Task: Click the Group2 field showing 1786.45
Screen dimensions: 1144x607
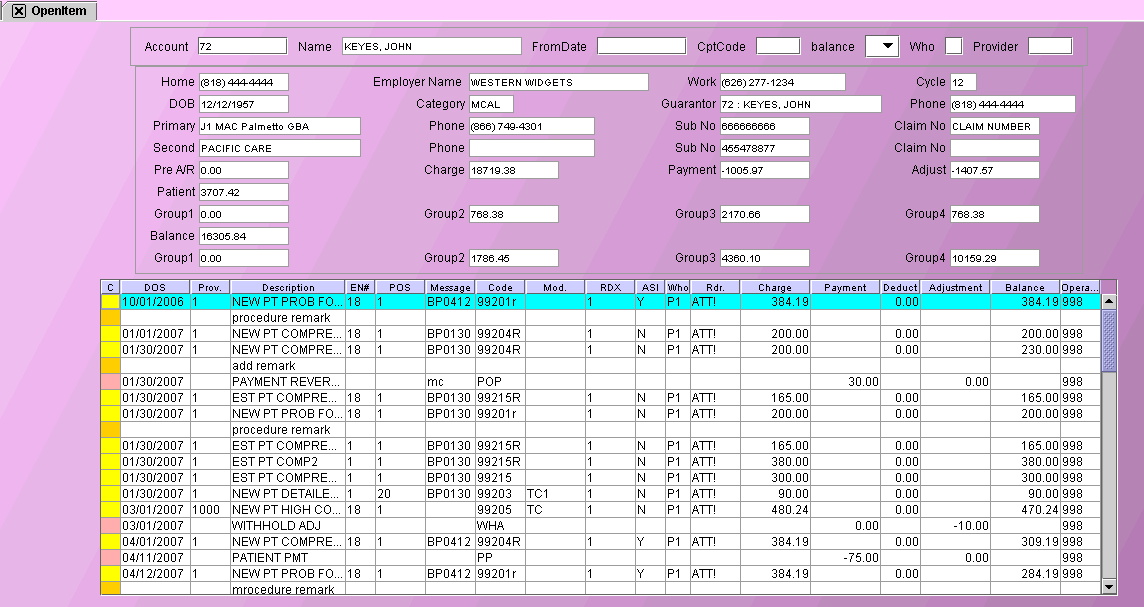Action: [514, 258]
